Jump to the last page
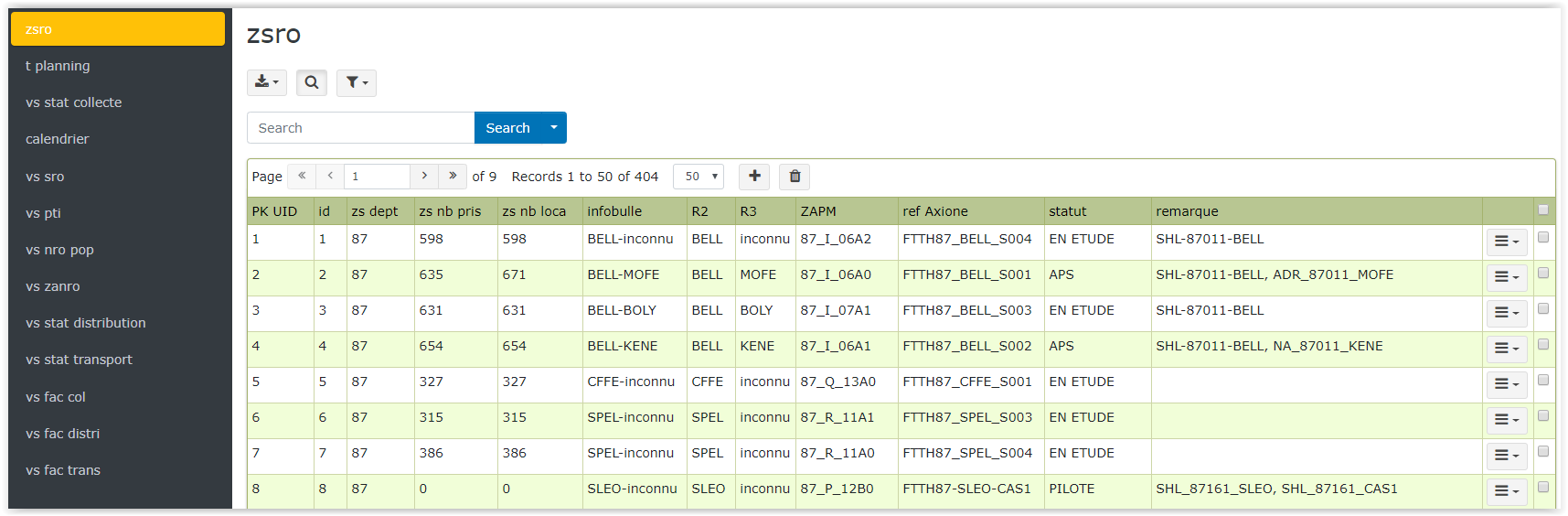 click(453, 176)
